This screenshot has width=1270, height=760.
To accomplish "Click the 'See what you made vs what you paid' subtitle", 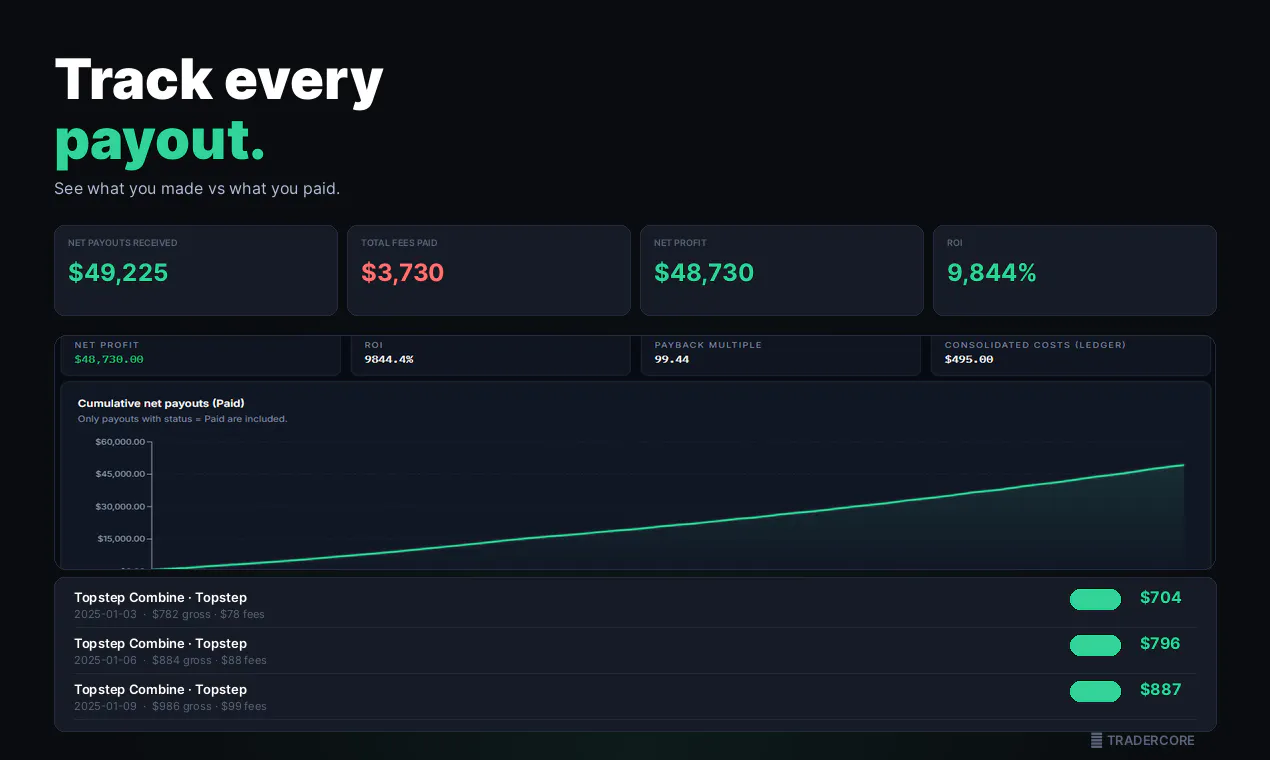I will [197, 189].
